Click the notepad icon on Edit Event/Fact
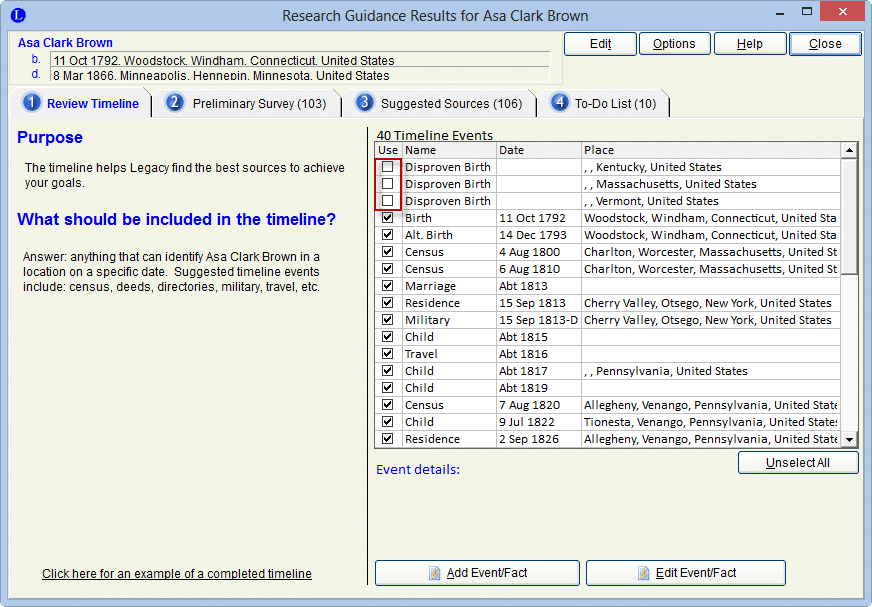Viewport: 872px width, 607px height. [643, 573]
